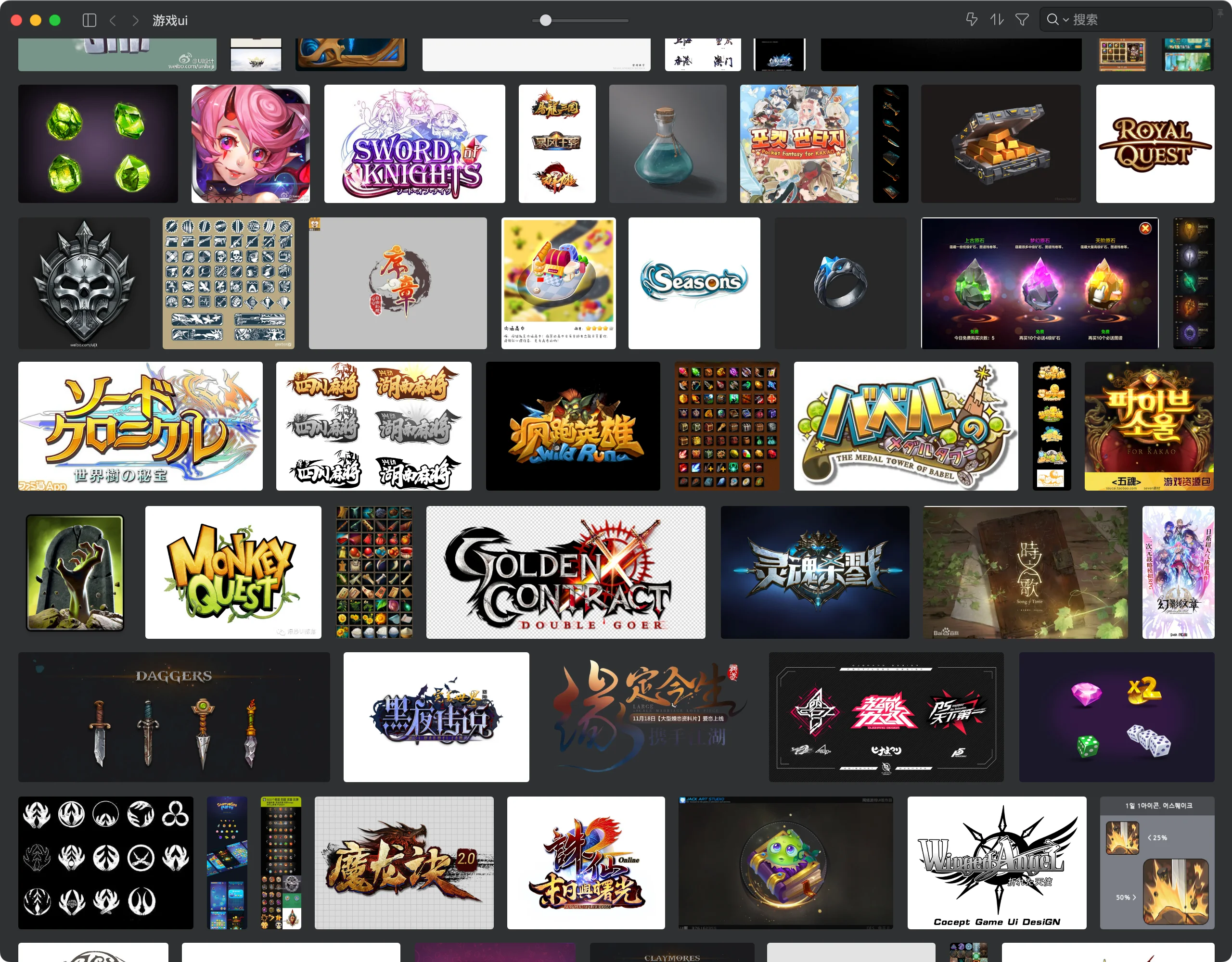Open the three crystals shop screen thumbnail
The image size is (1232, 962).
click(x=1039, y=283)
